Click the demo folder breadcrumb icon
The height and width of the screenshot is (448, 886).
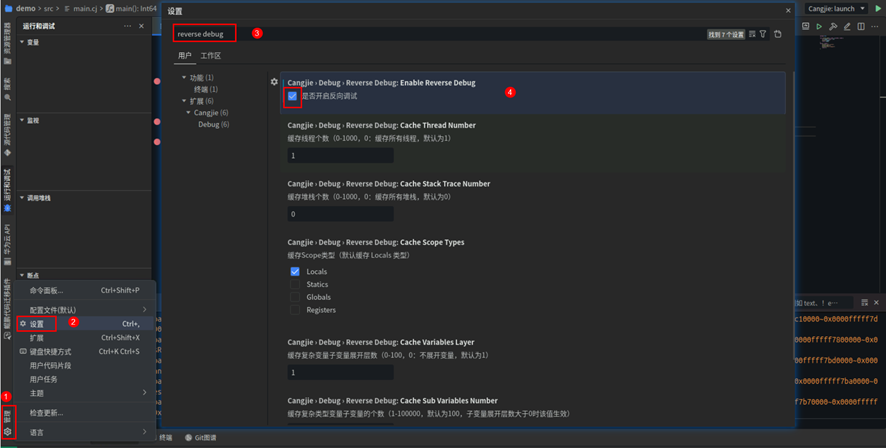[x=8, y=8]
